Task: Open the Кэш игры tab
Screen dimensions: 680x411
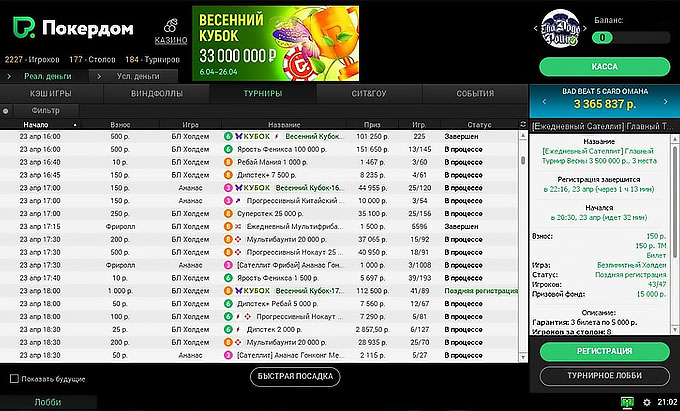Action: [51, 94]
